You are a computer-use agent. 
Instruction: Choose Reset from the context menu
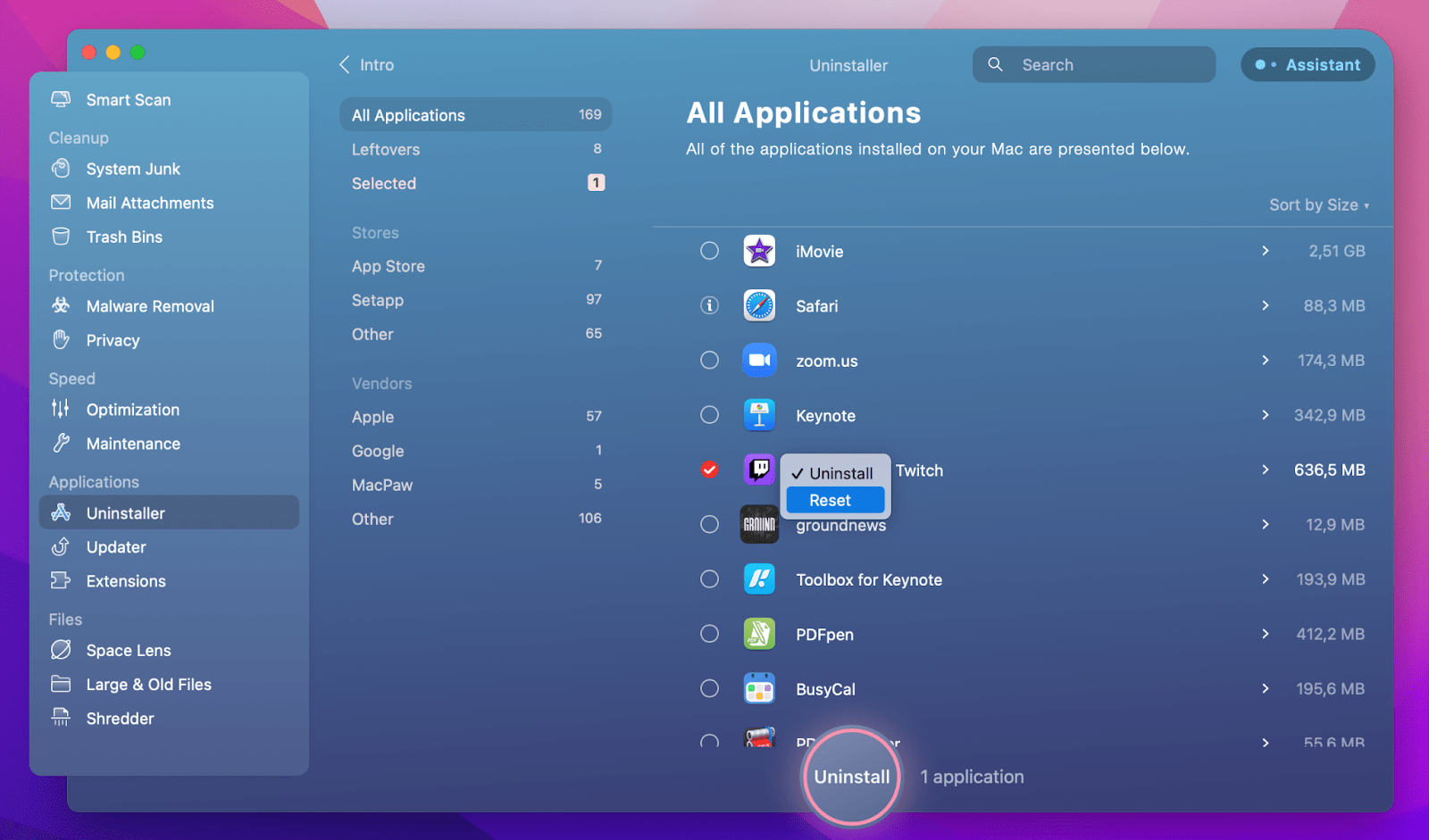(x=833, y=500)
